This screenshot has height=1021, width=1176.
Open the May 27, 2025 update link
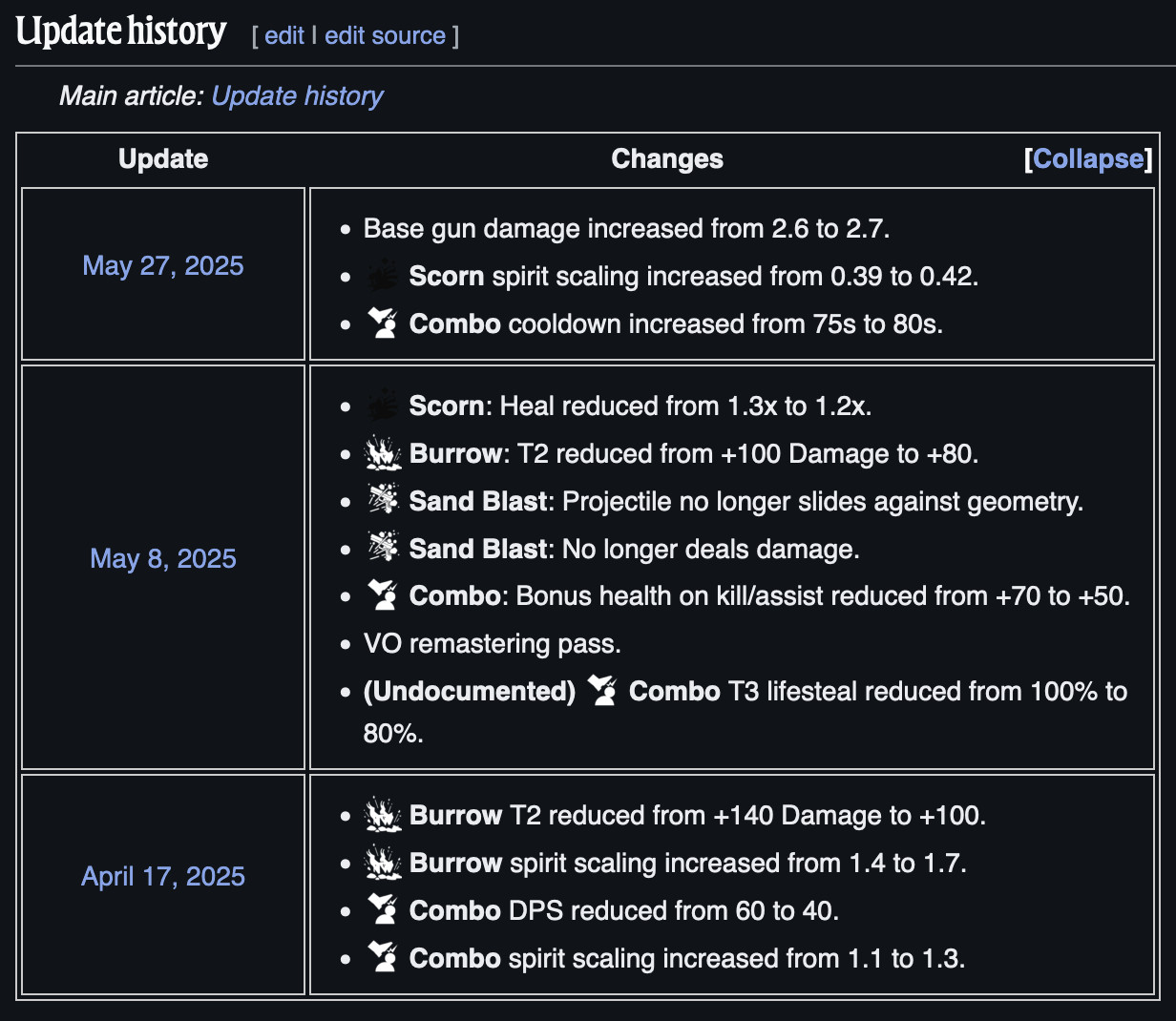163,265
